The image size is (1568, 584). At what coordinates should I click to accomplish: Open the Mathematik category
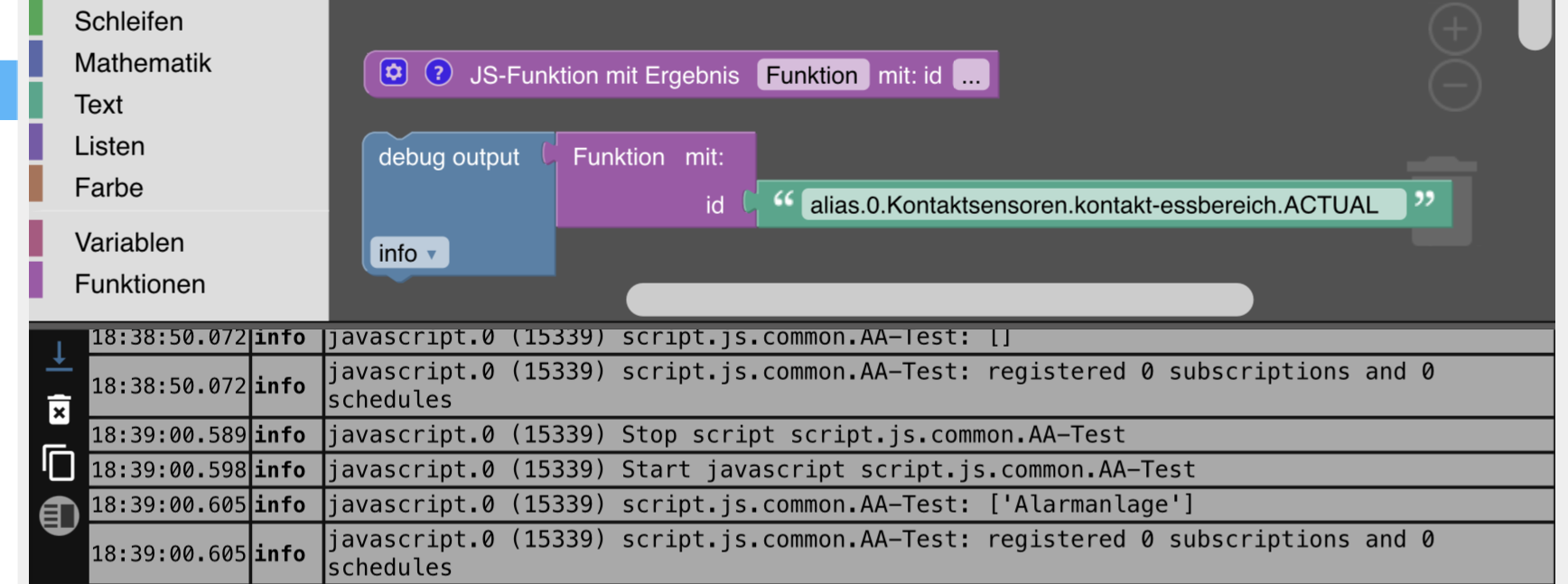click(143, 62)
